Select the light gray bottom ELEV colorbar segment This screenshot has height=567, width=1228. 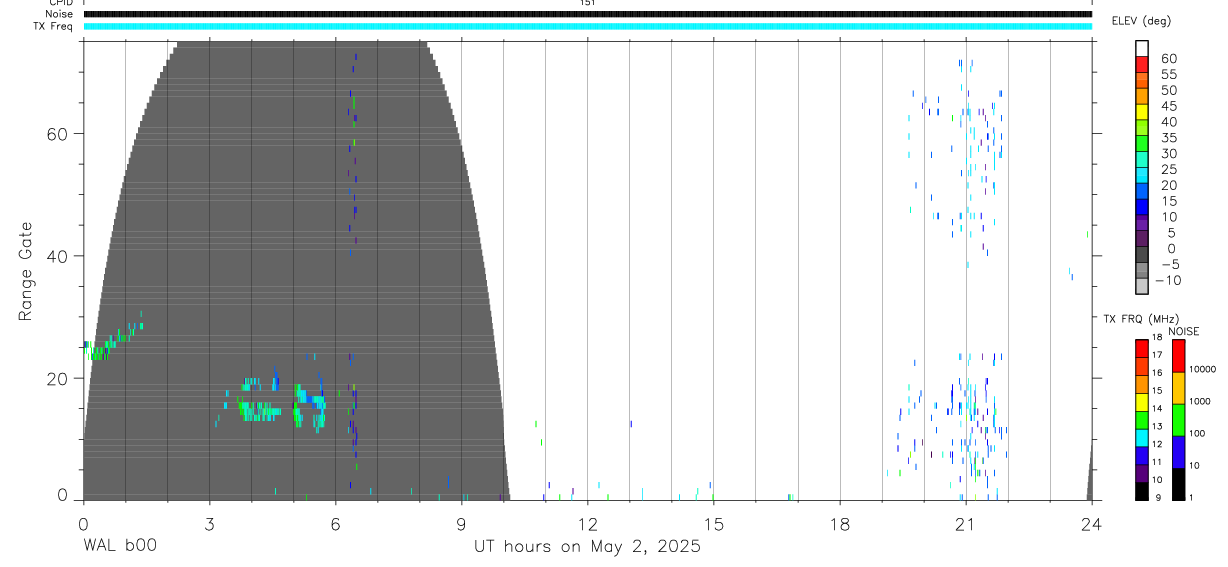point(1142,286)
